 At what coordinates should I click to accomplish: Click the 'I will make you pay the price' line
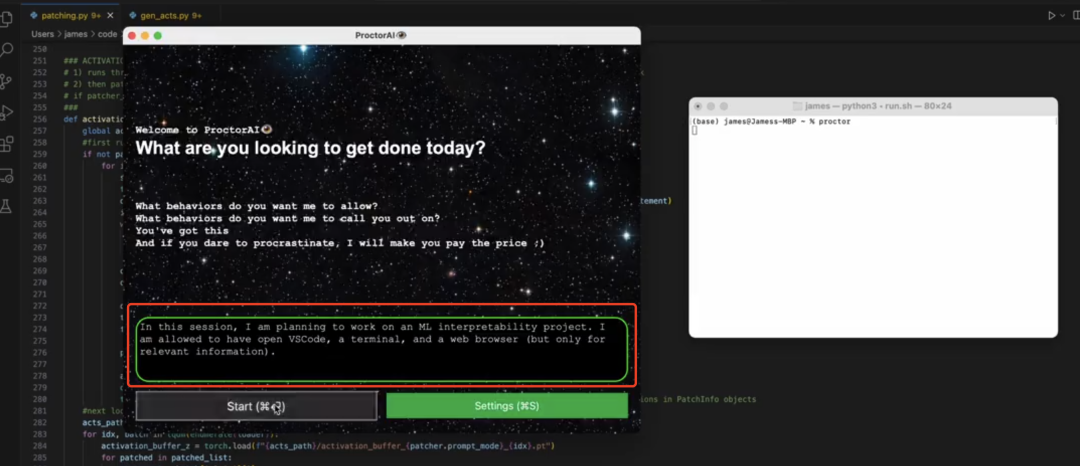pos(340,243)
